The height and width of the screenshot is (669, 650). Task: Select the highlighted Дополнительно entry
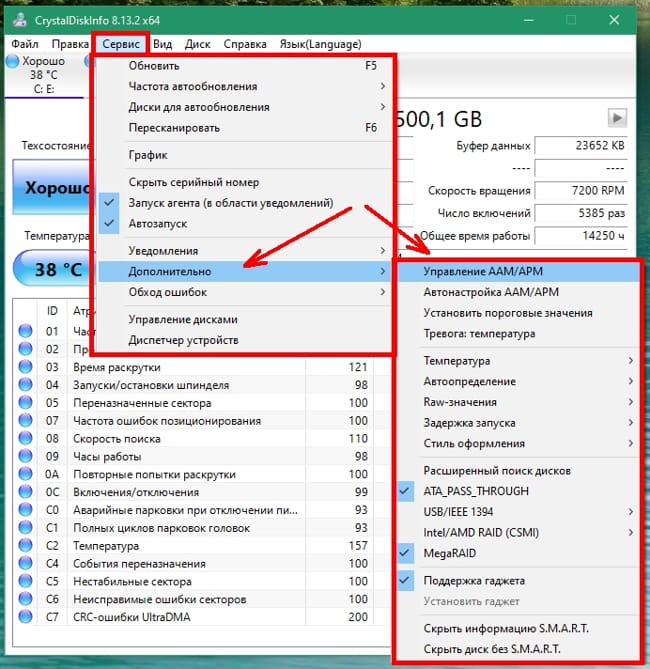coord(245,271)
